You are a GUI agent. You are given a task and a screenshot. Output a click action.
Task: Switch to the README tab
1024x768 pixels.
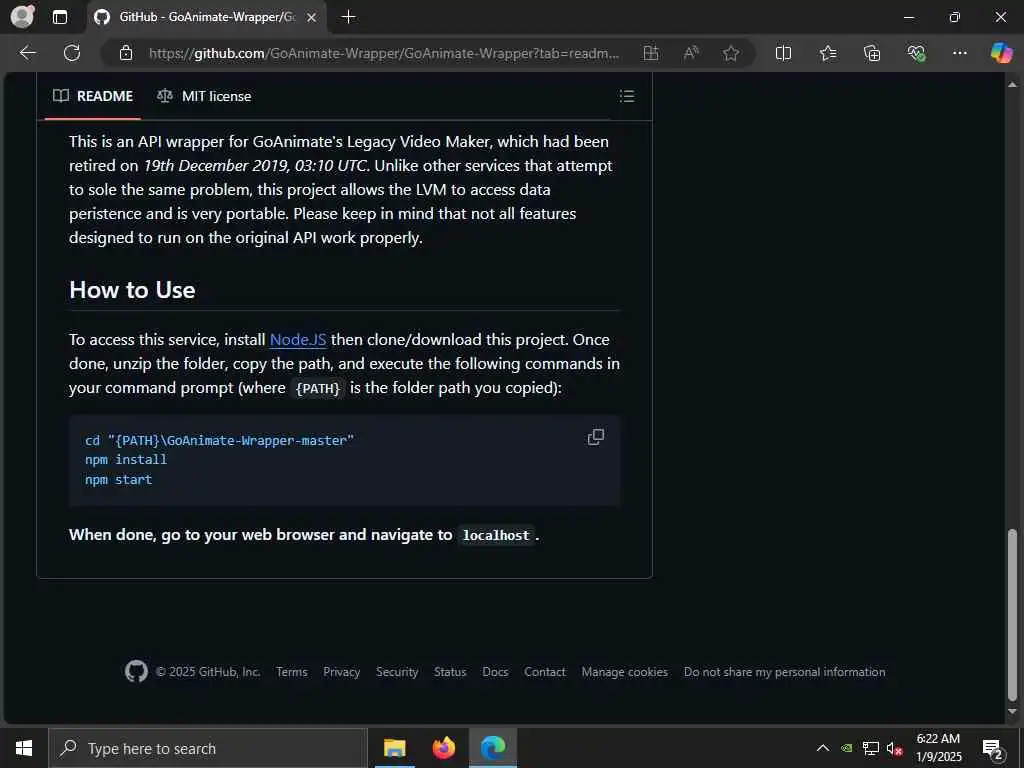click(93, 96)
